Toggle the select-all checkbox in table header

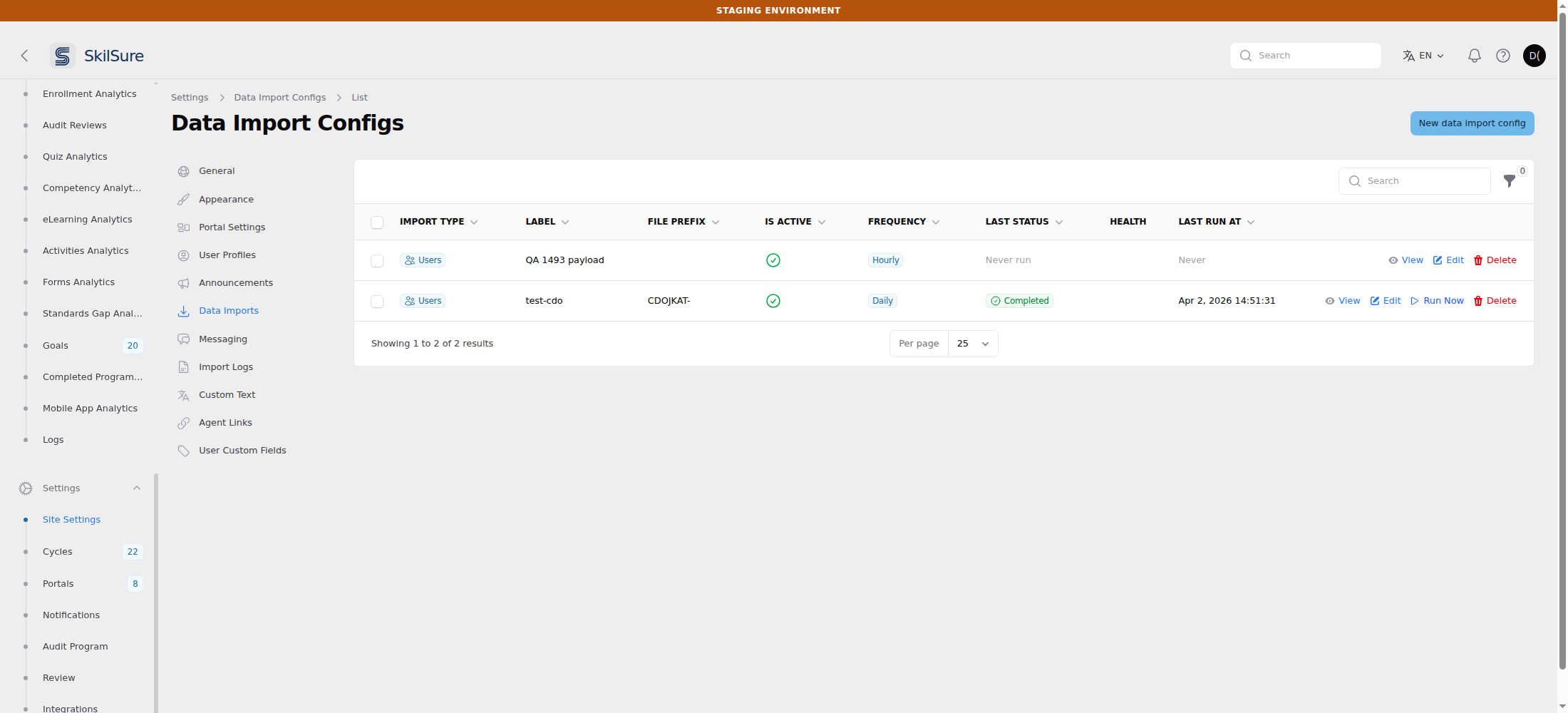[x=377, y=222]
